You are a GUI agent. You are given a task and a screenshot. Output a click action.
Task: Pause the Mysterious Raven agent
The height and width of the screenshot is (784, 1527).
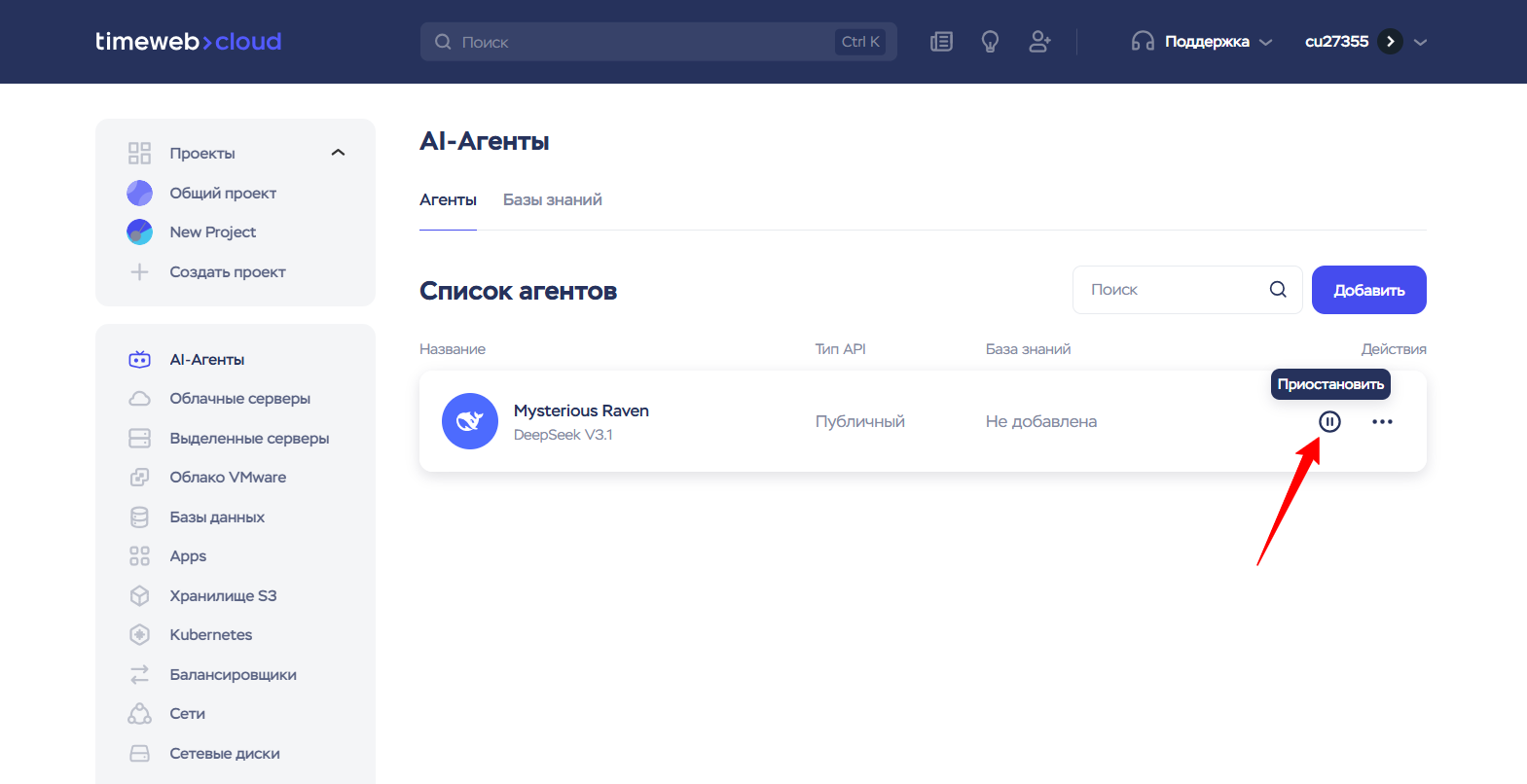tap(1329, 421)
